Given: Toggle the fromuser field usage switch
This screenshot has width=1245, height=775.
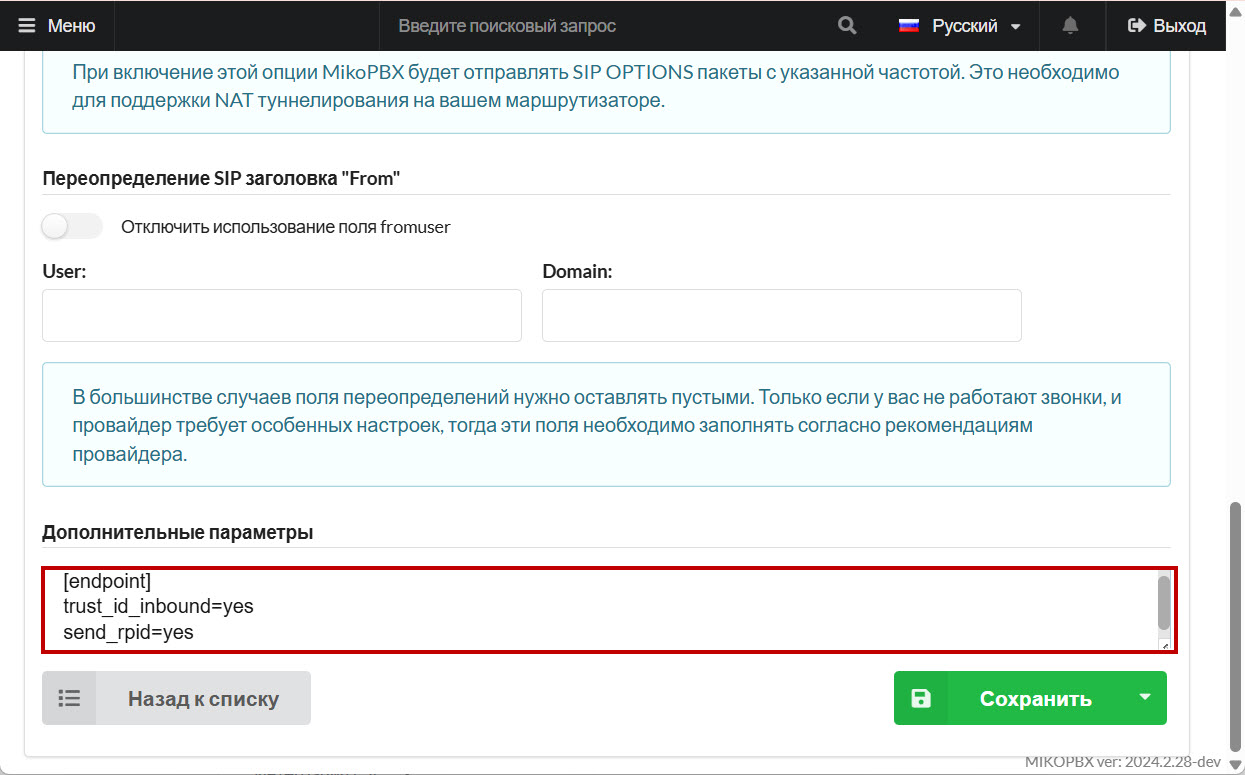Looking at the screenshot, I should [72, 227].
